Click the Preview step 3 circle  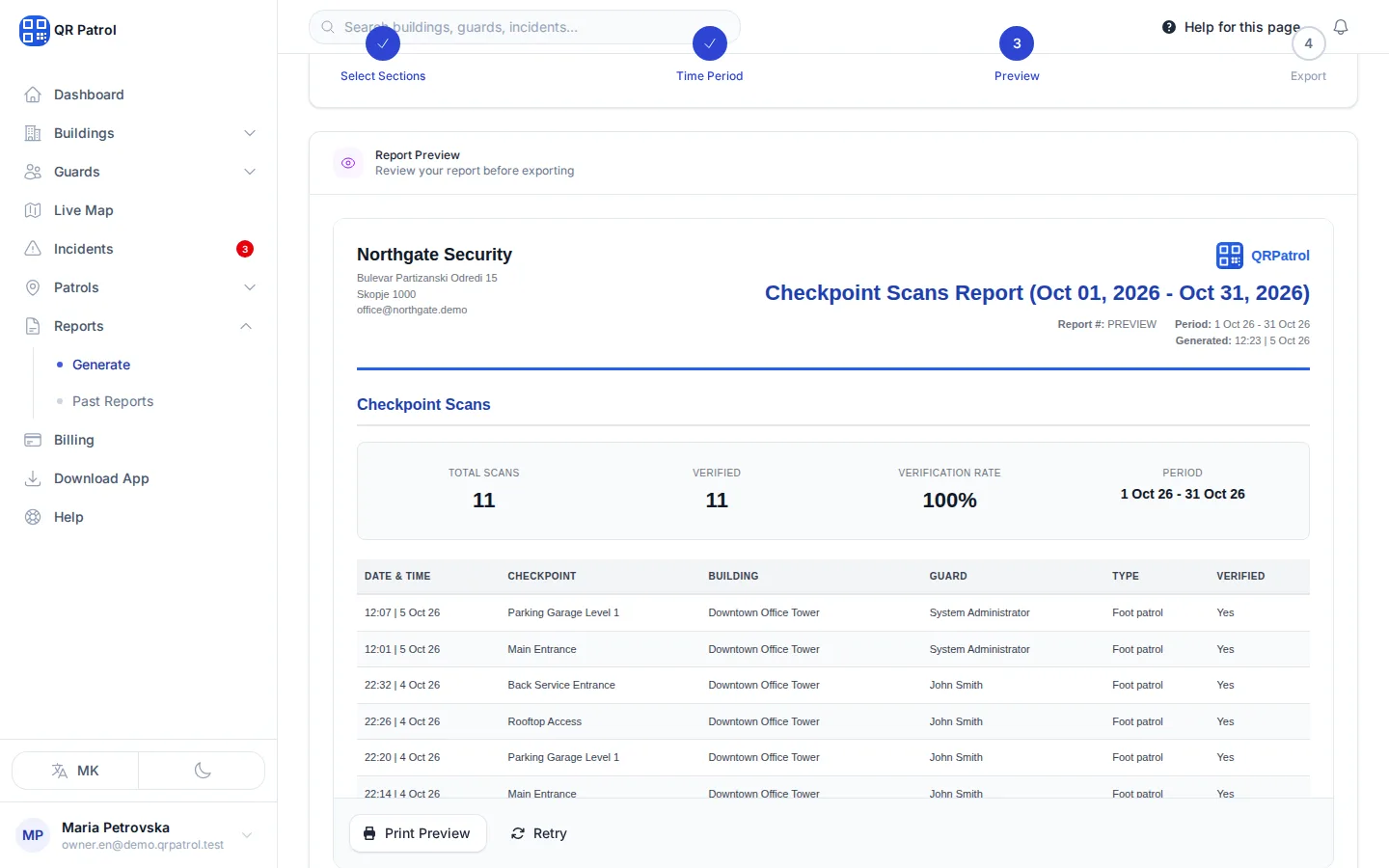(1017, 43)
